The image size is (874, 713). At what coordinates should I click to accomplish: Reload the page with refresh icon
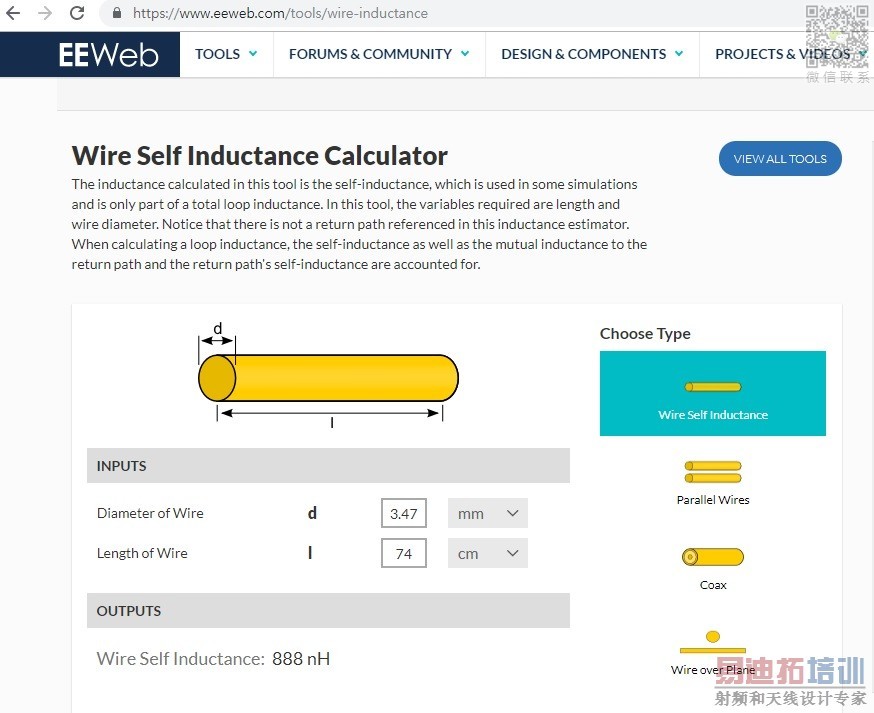77,13
